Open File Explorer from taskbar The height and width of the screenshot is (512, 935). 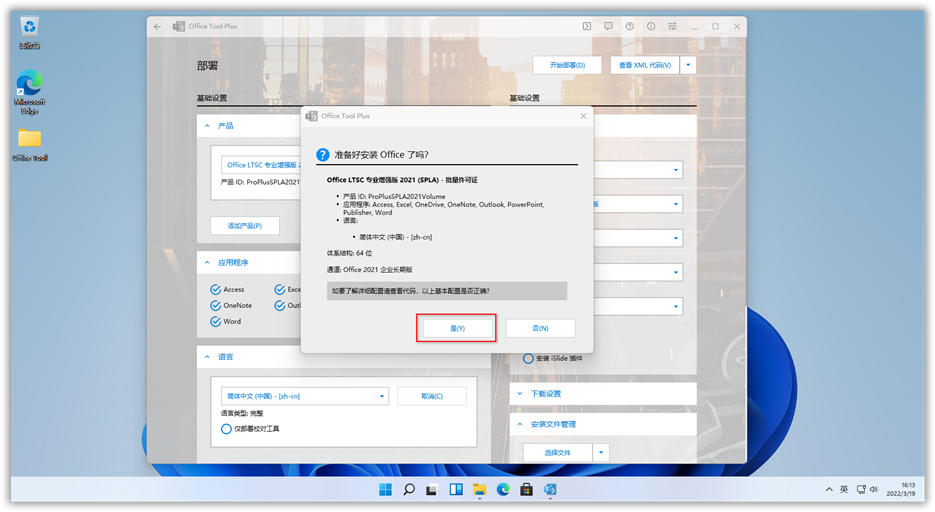[479, 490]
